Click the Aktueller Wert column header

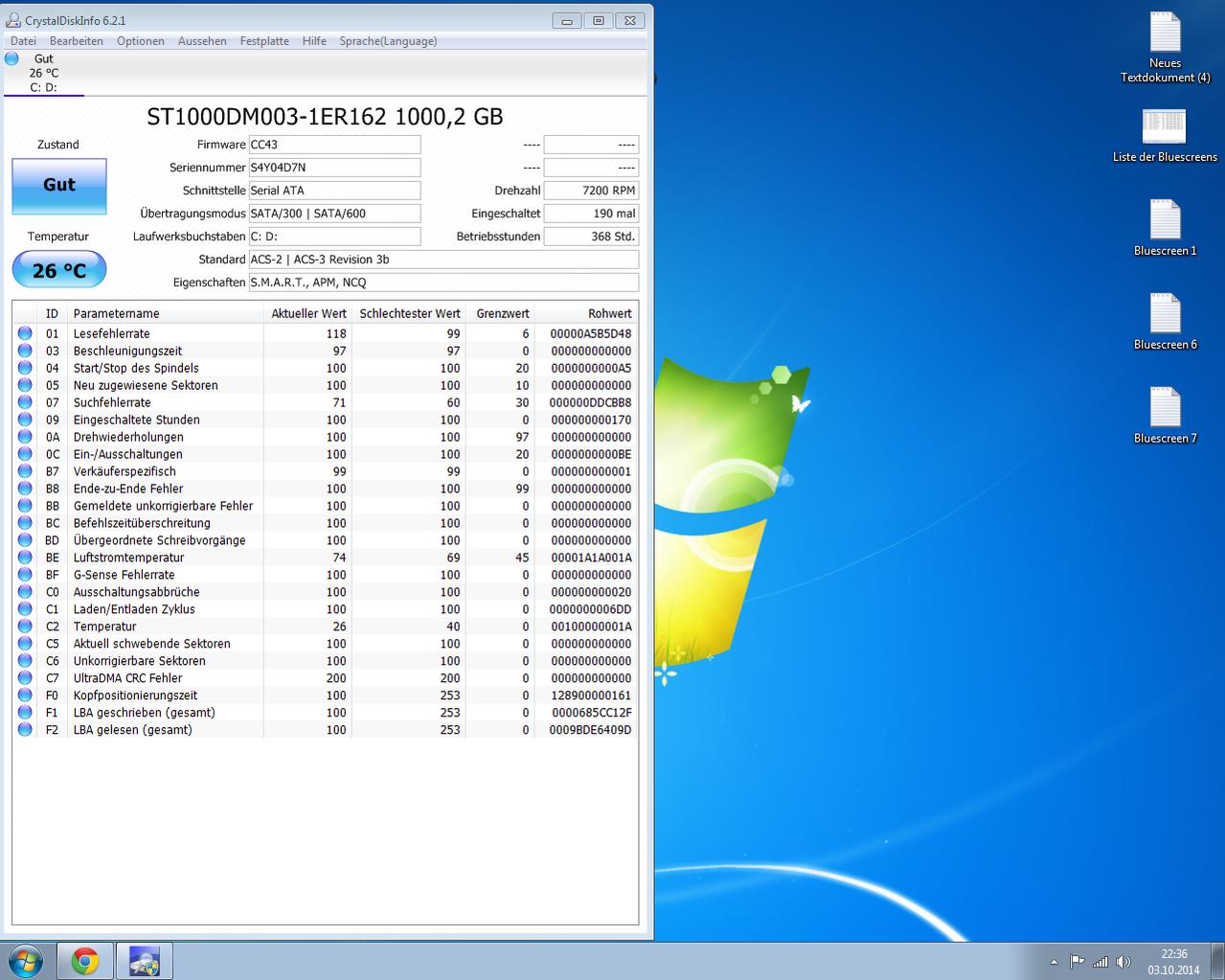point(307,313)
